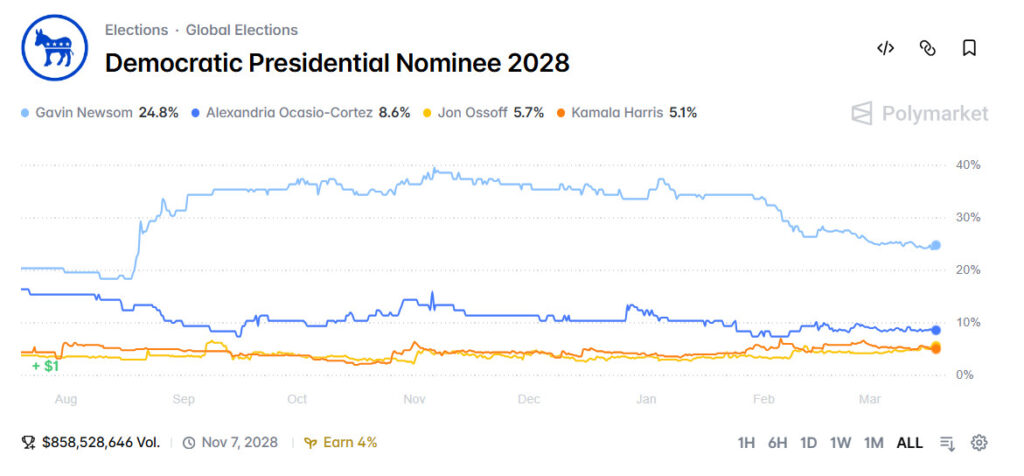Click the Earn 4% link
Viewport: 1024px width, 476px height.
coord(341,442)
